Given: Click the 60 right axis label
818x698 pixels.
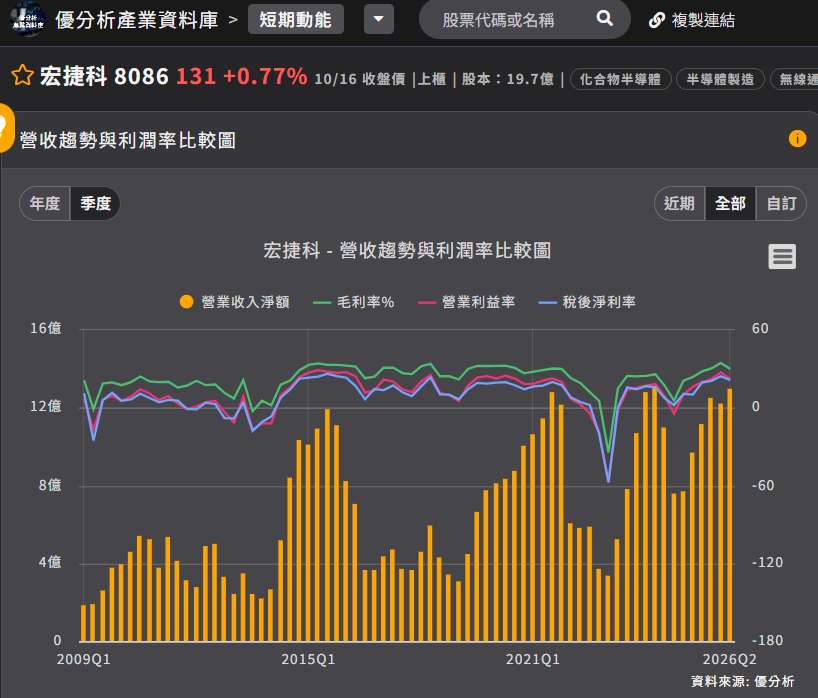Looking at the screenshot, I should 760,328.
